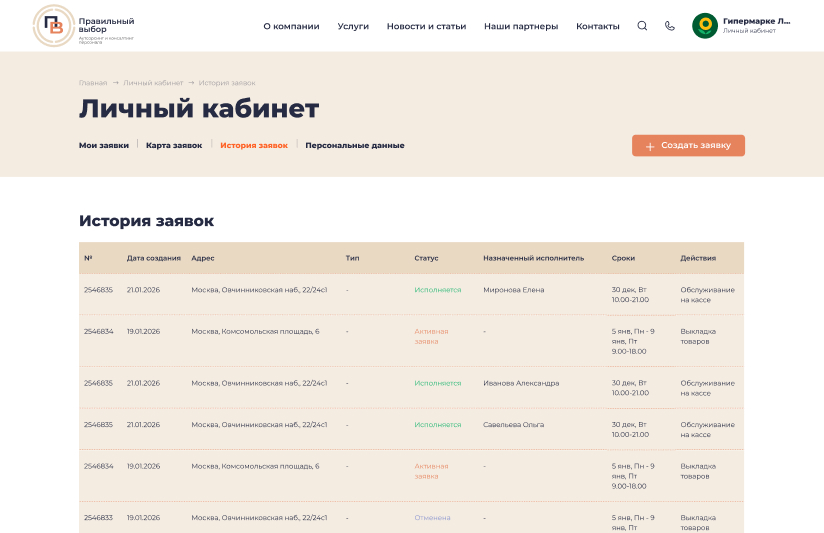Open Контакты in top navigation

pos(598,26)
